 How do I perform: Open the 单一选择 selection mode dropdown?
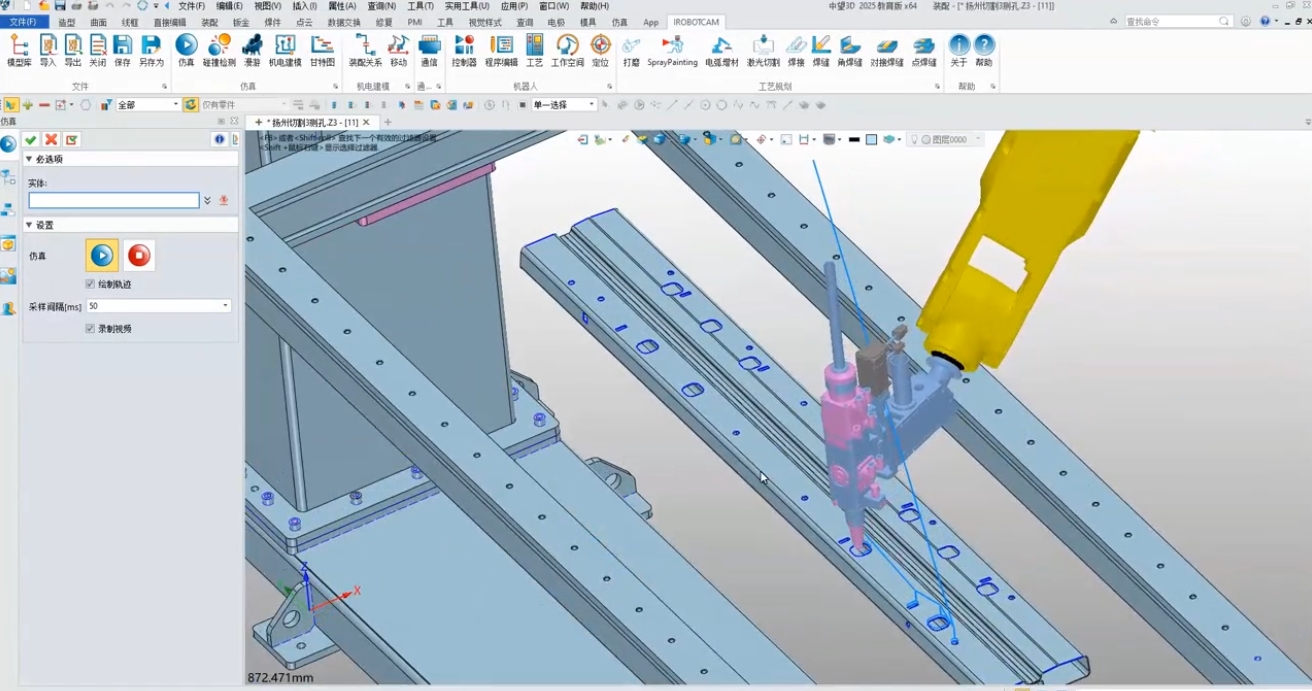click(591, 105)
